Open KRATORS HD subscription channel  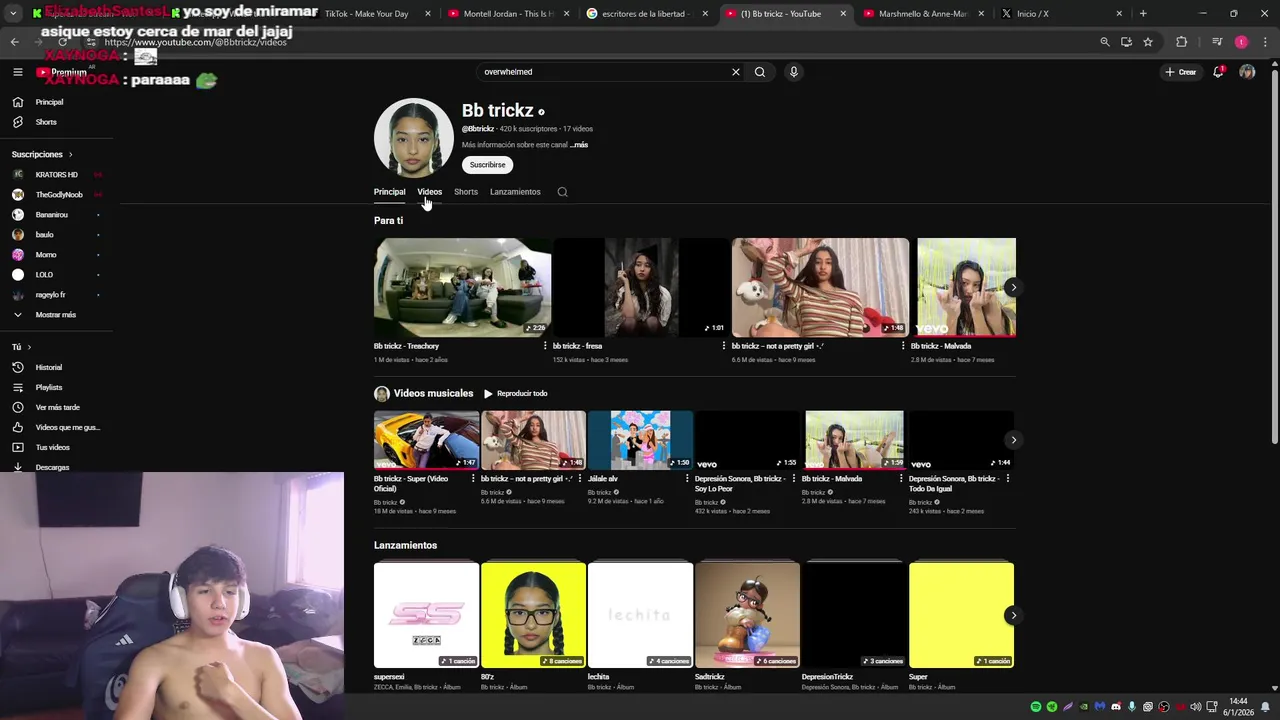point(55,175)
